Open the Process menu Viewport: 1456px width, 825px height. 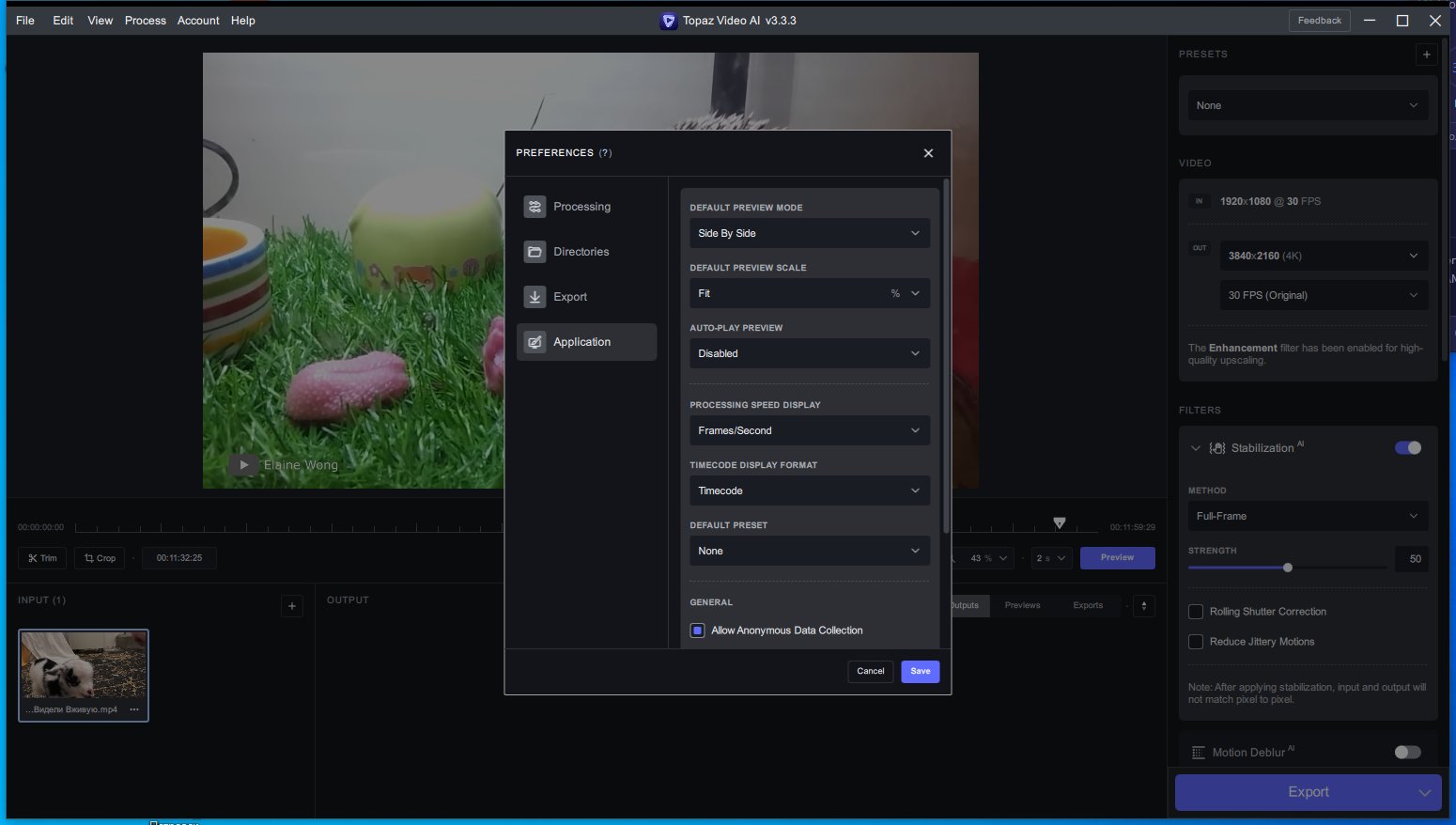[x=146, y=21]
